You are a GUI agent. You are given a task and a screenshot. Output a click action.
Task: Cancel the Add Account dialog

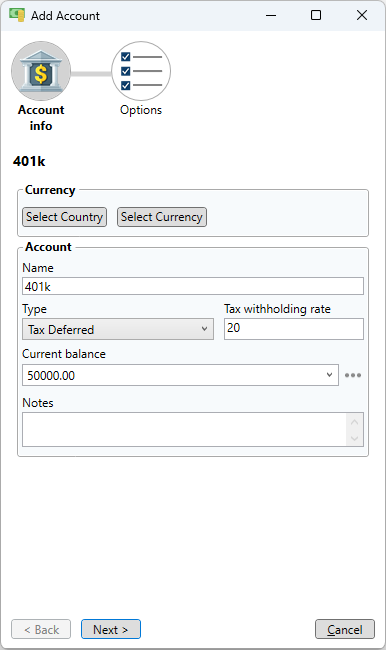coord(345,629)
